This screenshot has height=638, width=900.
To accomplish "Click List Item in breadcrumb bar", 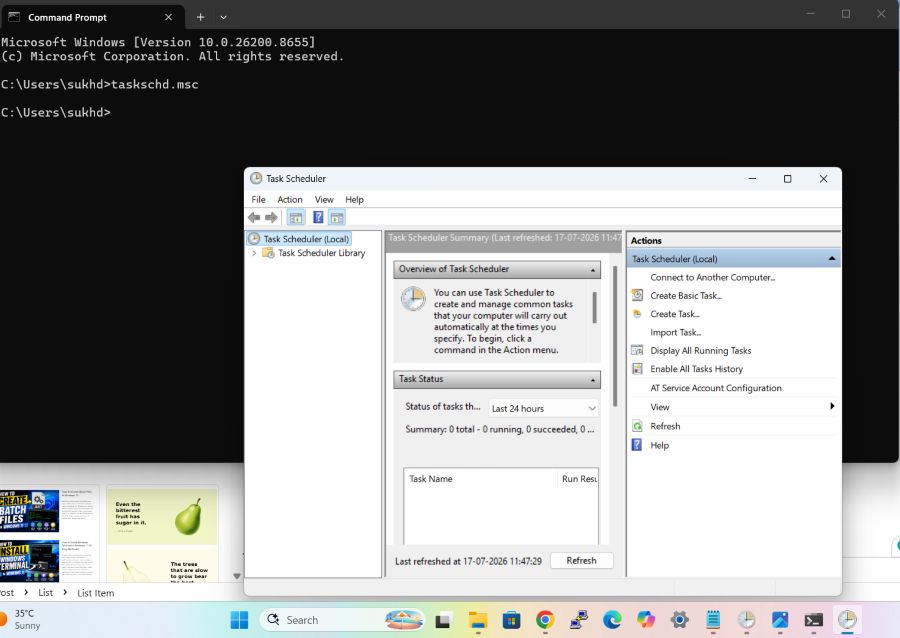I will [x=95, y=593].
